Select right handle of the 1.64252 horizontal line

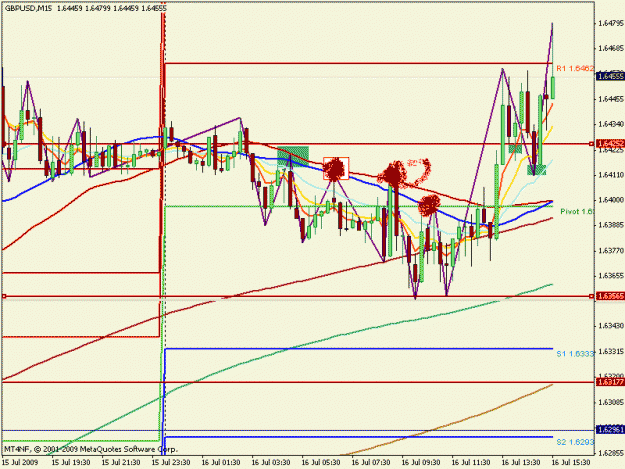click(592, 144)
